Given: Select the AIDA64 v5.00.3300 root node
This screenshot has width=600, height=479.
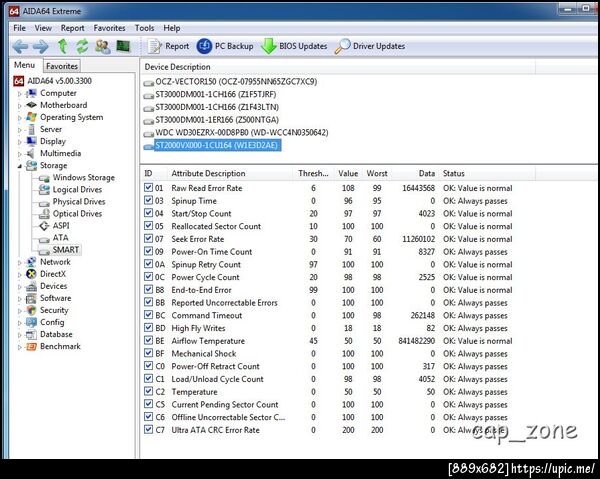Looking at the screenshot, I should click(59, 81).
